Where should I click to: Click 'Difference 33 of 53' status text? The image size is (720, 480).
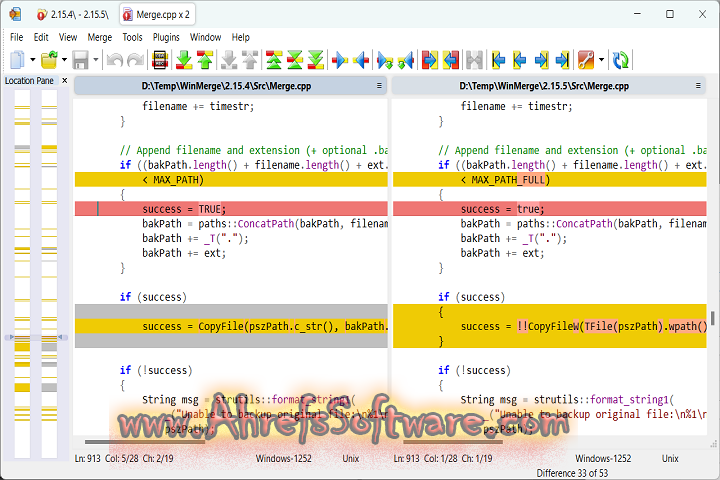coord(572,473)
